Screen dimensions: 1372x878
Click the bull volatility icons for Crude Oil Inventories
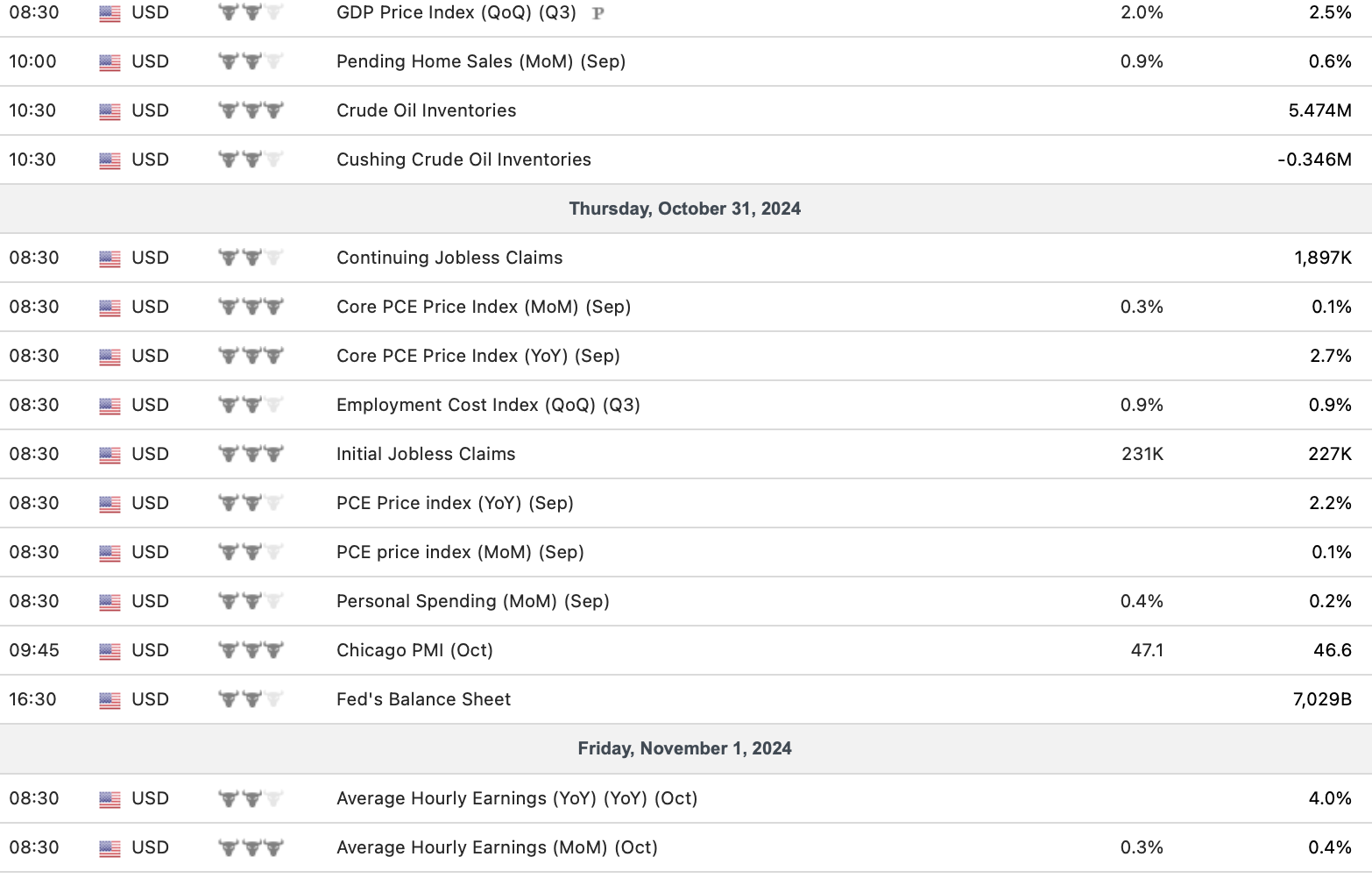pyautogui.click(x=251, y=111)
